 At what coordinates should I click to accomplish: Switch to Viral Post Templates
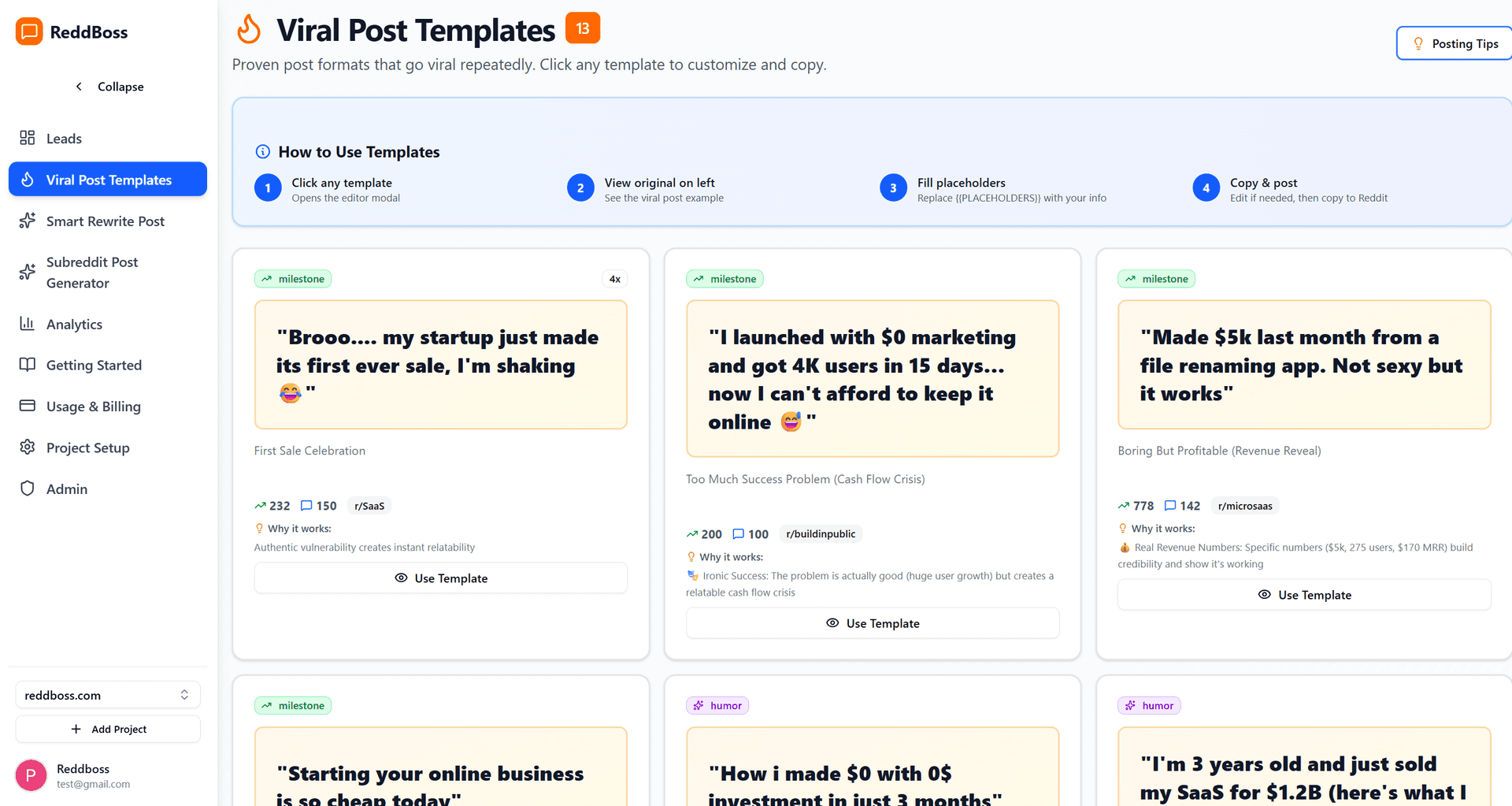(x=108, y=180)
